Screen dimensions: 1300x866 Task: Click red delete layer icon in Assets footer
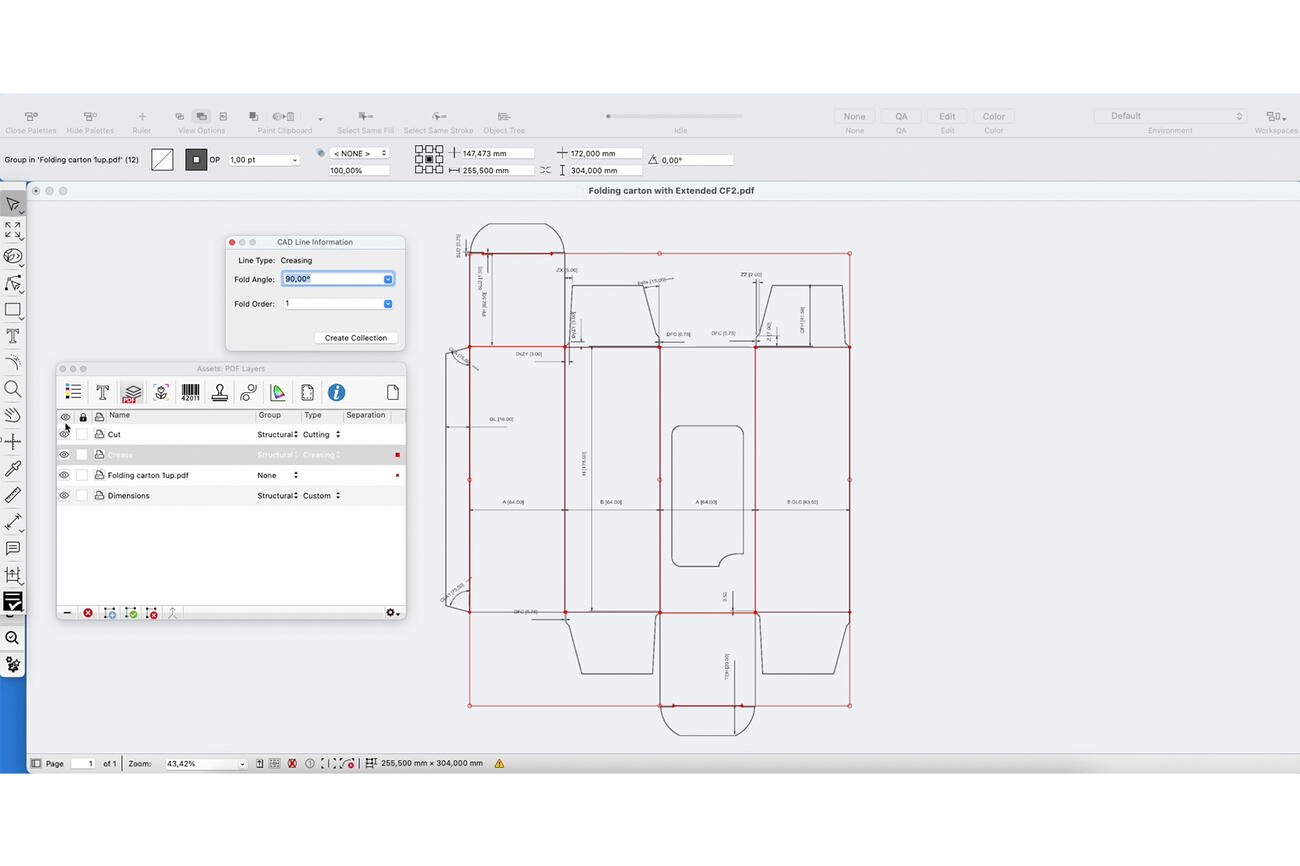click(88, 613)
